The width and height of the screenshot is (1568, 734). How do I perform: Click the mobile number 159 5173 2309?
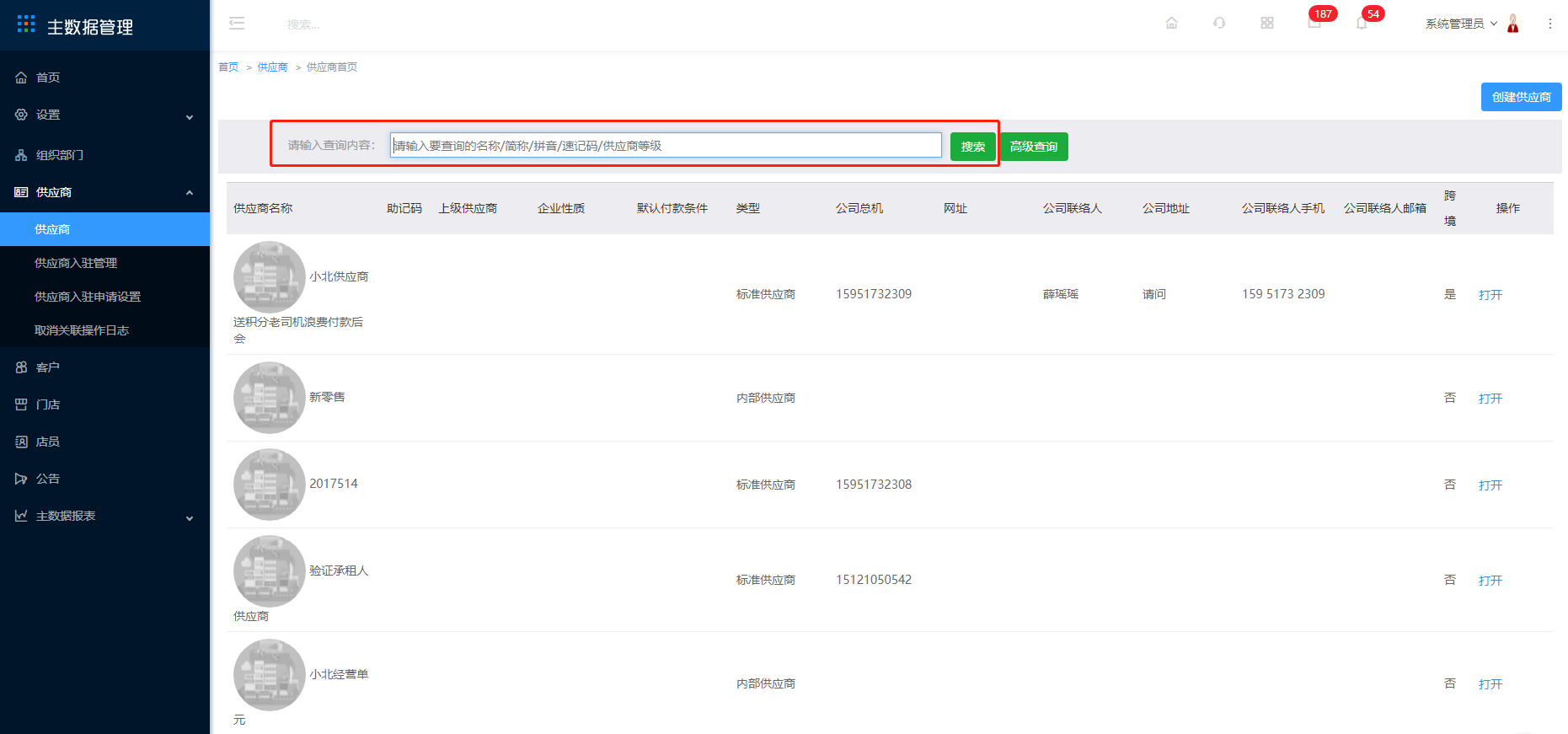[1283, 294]
